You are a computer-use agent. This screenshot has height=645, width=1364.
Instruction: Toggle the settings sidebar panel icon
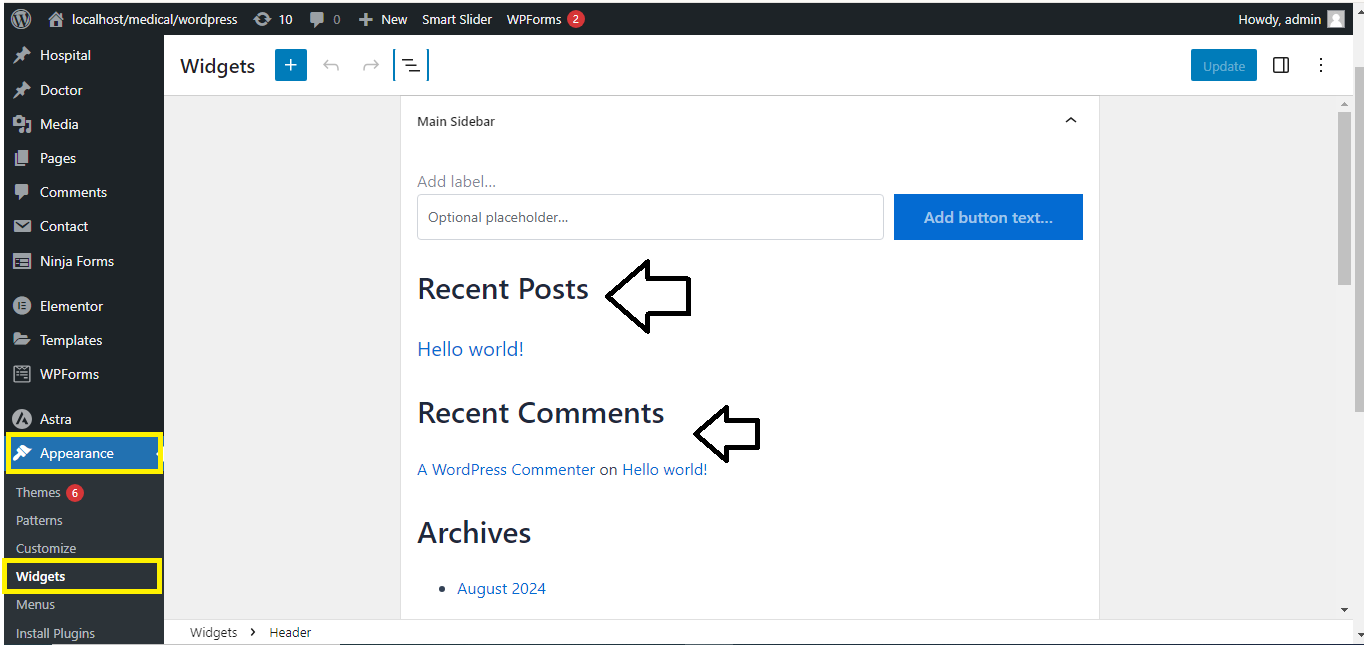point(1280,66)
